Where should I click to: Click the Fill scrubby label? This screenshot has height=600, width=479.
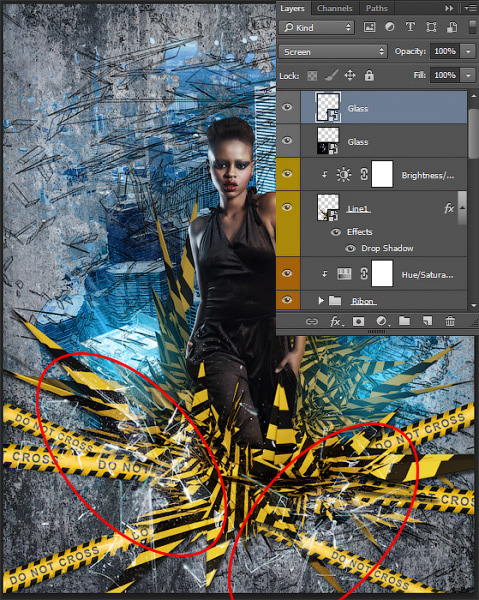(419, 75)
